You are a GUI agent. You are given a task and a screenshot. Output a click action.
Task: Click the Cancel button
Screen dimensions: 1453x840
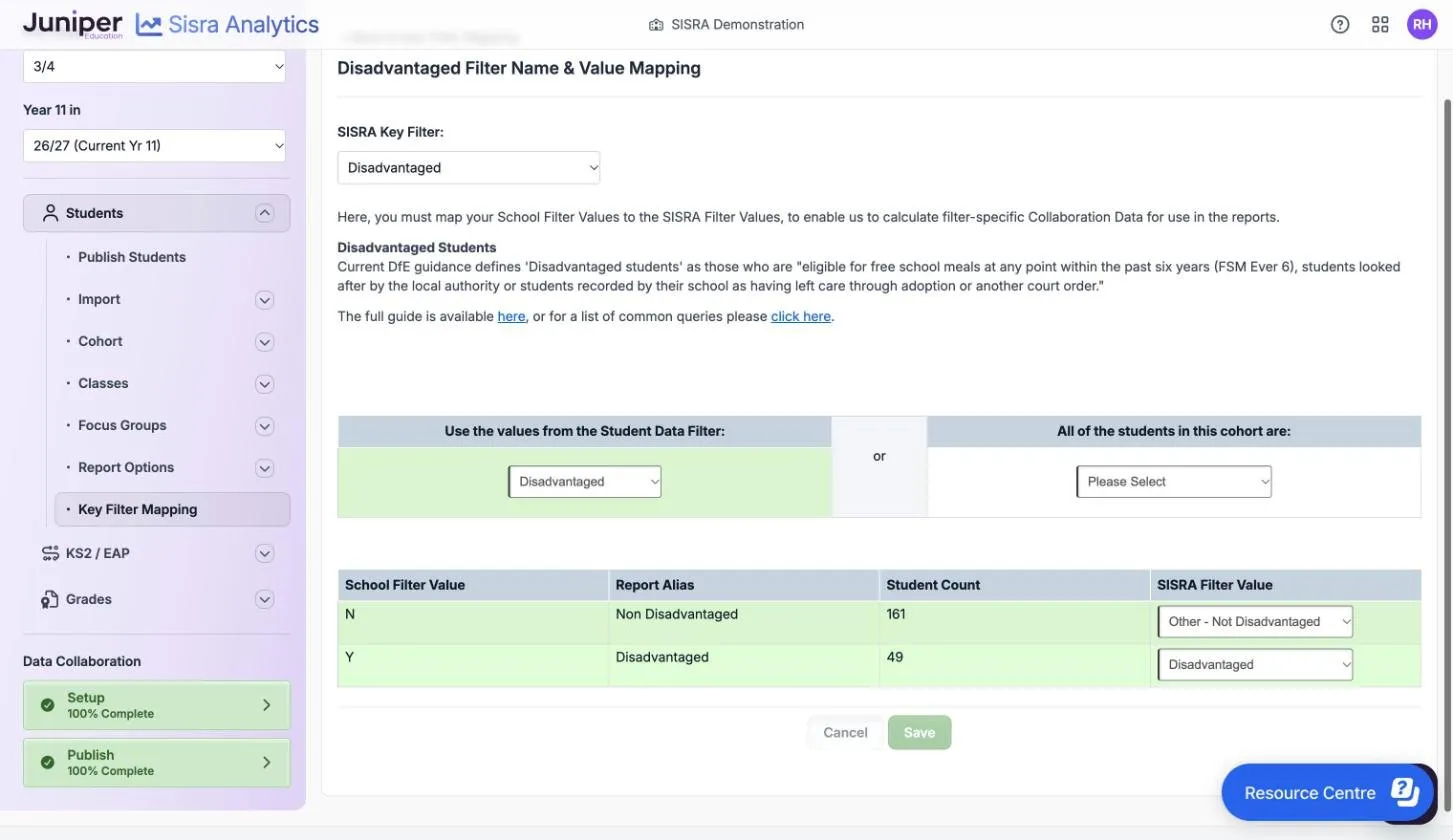tap(845, 733)
